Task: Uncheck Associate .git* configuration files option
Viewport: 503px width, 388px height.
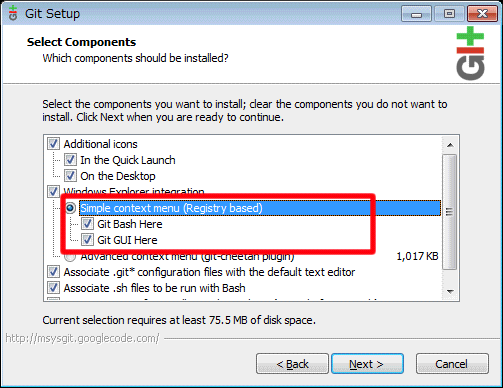Action: tap(53, 272)
